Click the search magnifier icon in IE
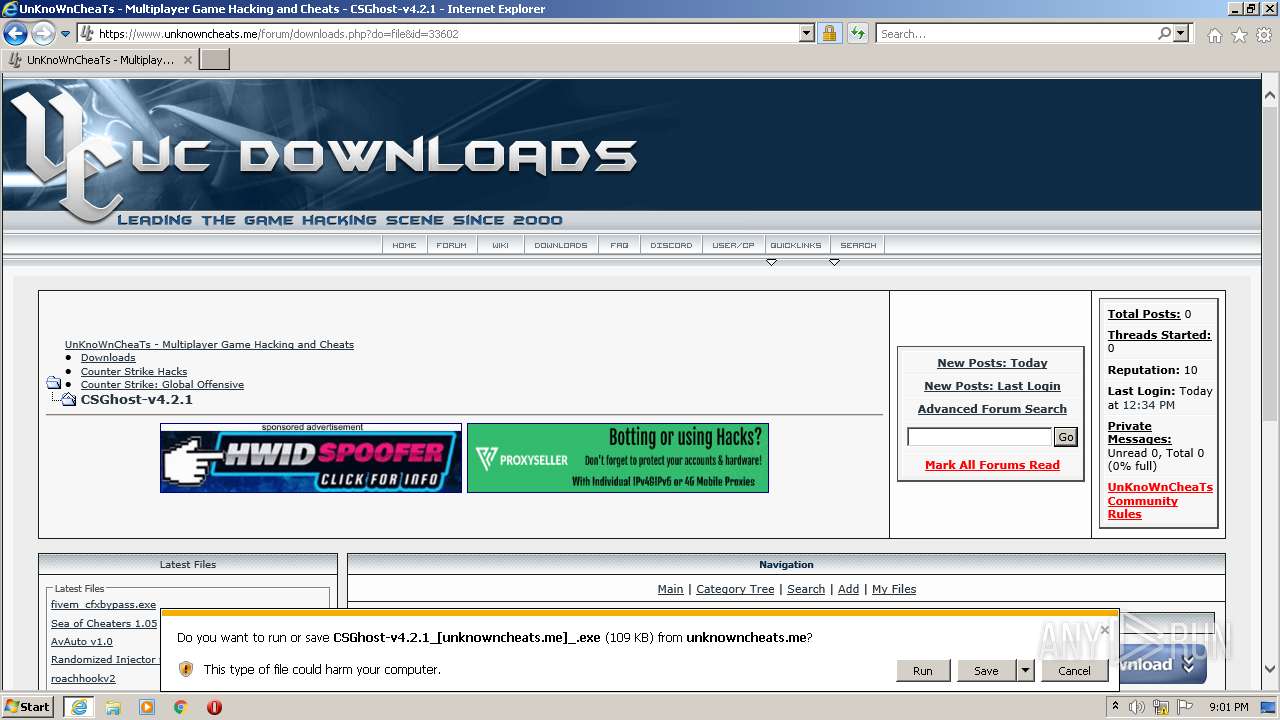The image size is (1280, 720). [1164, 33]
